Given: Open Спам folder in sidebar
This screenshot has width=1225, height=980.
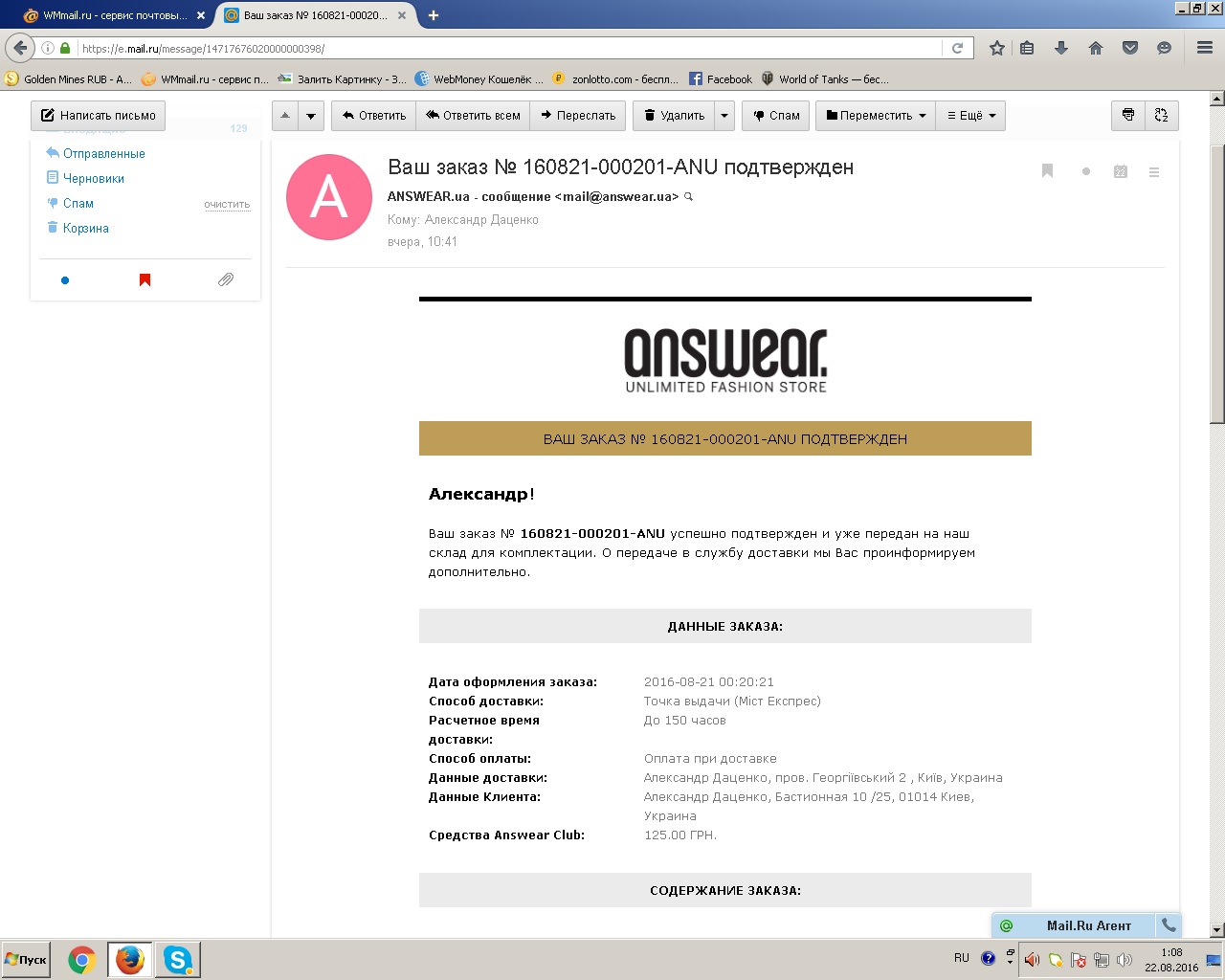Looking at the screenshot, I should 78,204.
